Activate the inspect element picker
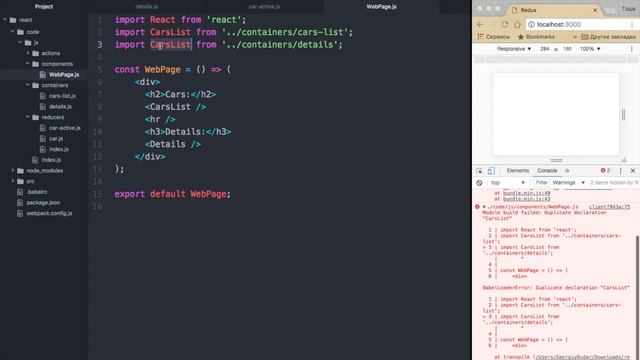 click(x=479, y=171)
